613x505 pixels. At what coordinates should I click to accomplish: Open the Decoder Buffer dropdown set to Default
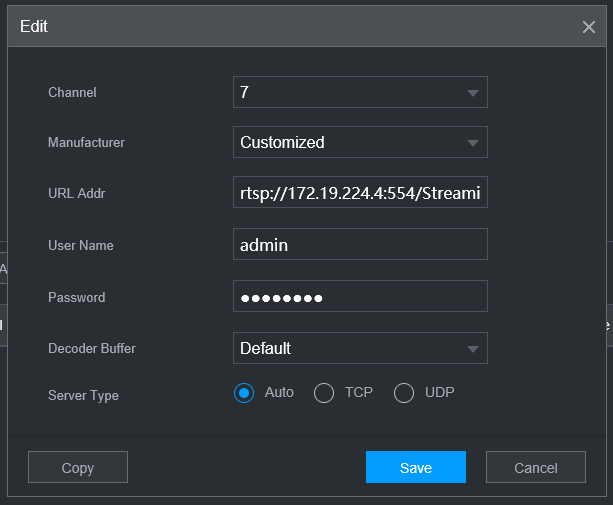click(360, 348)
